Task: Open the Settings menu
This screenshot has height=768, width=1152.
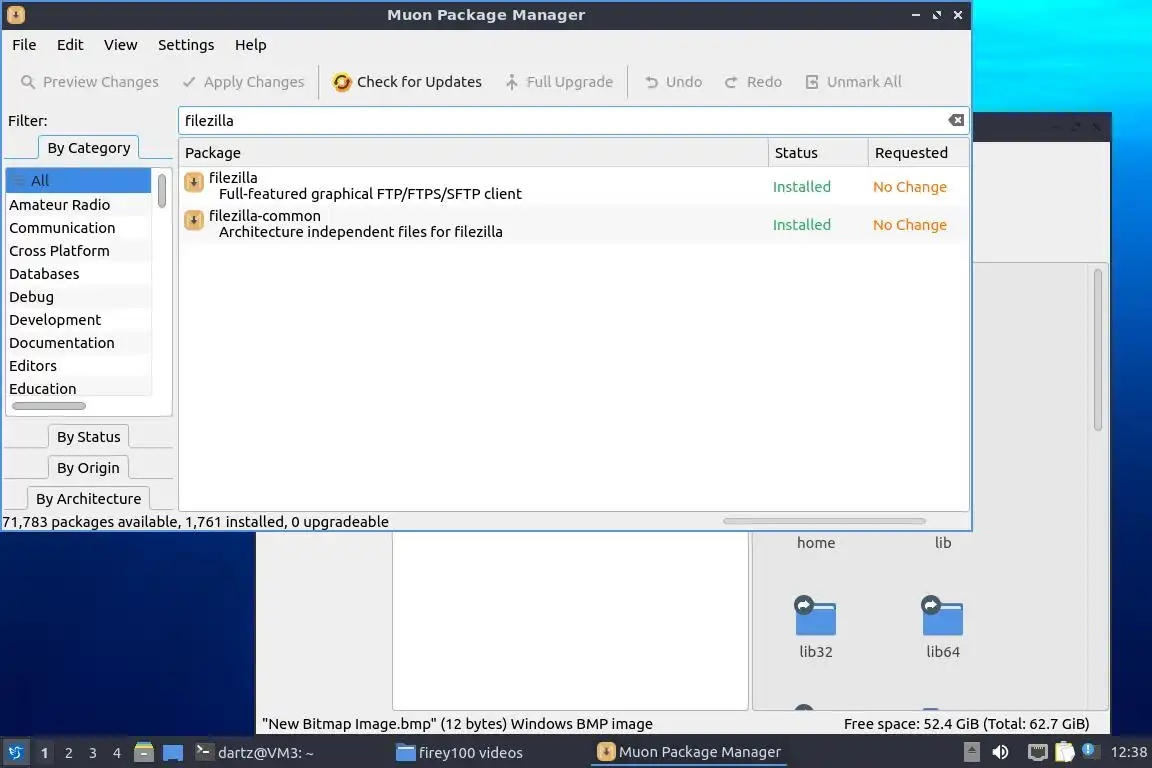Action: (x=186, y=45)
